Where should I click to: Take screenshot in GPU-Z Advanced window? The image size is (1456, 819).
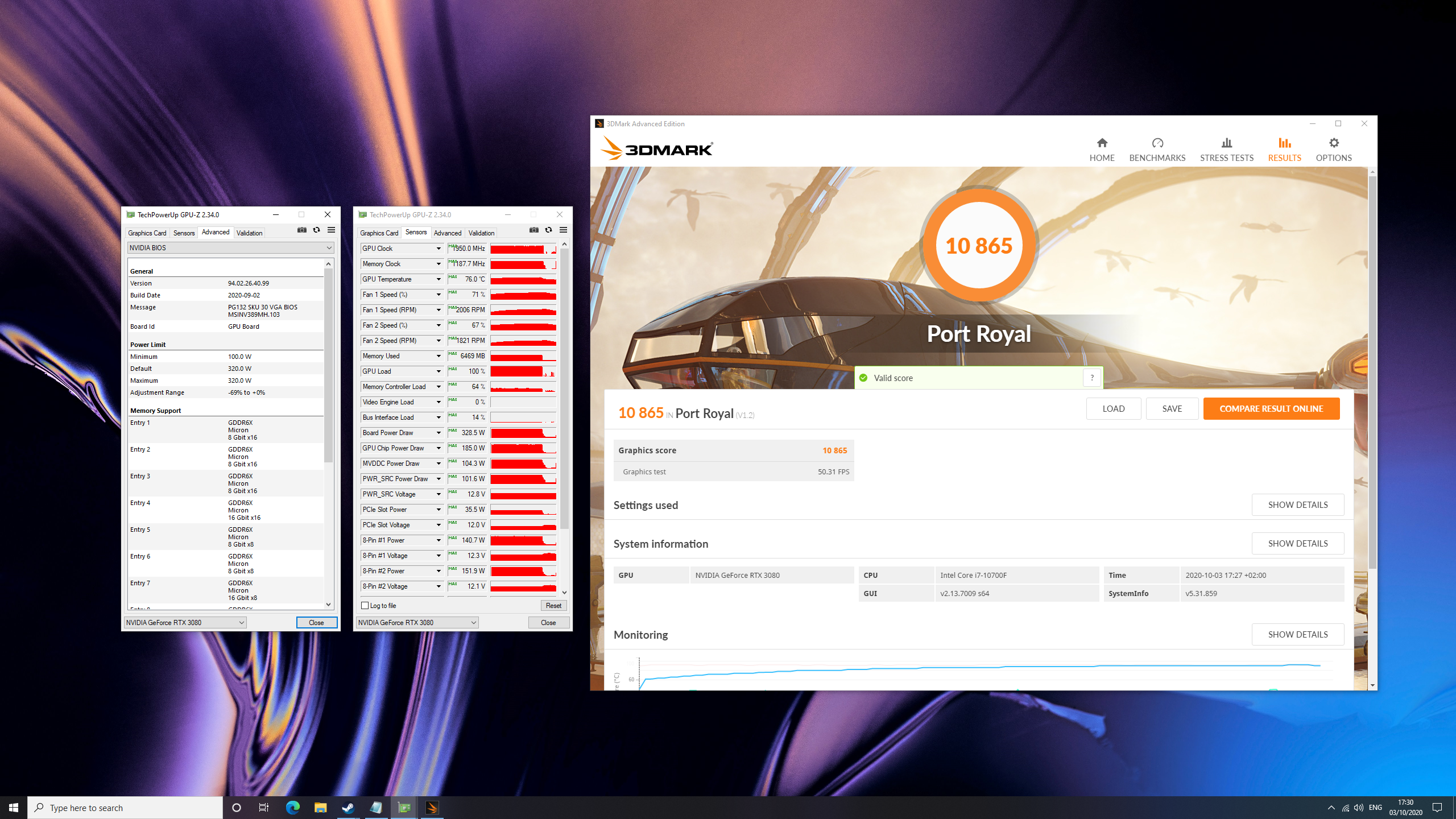(301, 230)
